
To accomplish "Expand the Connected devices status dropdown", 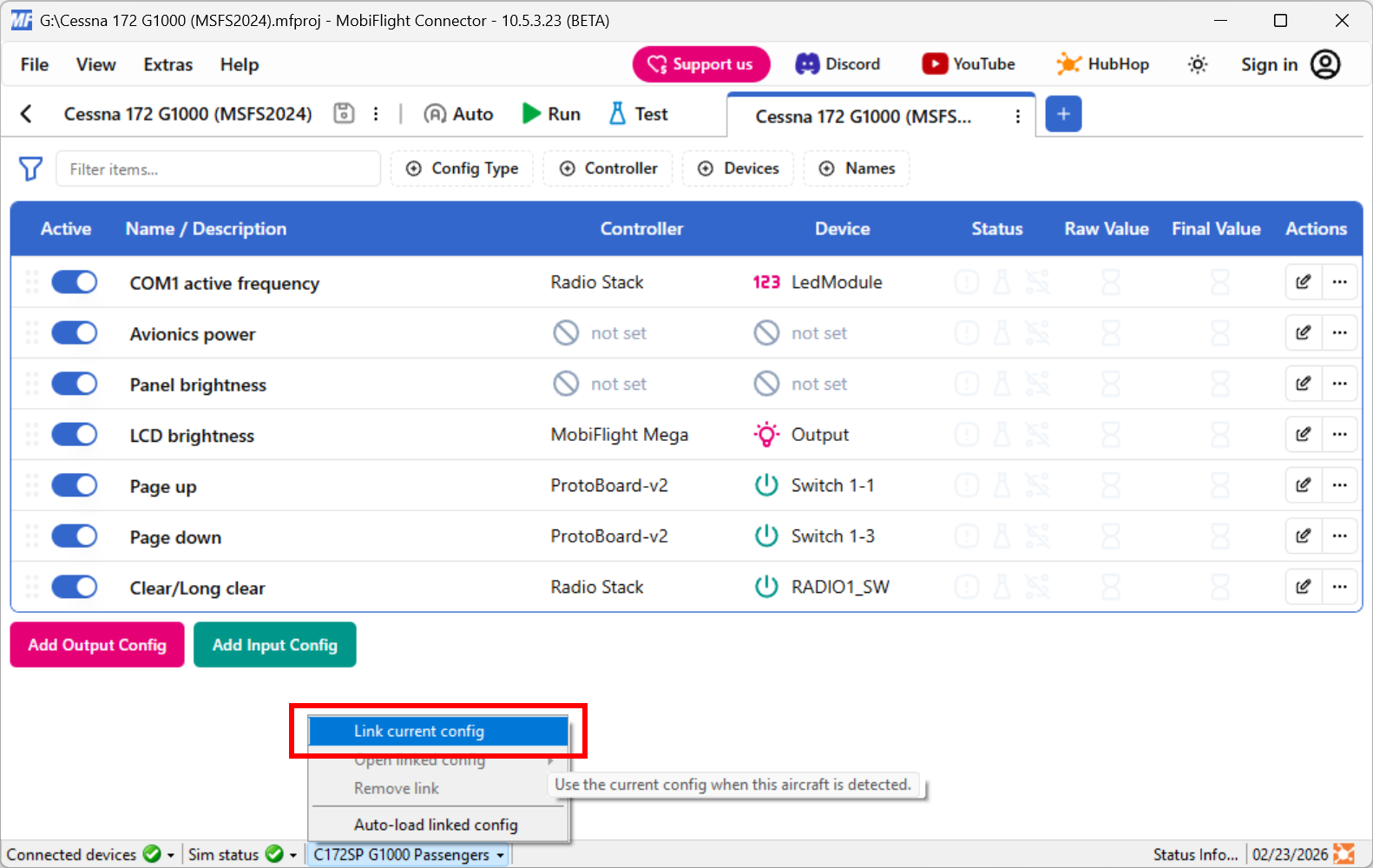I will [171, 855].
